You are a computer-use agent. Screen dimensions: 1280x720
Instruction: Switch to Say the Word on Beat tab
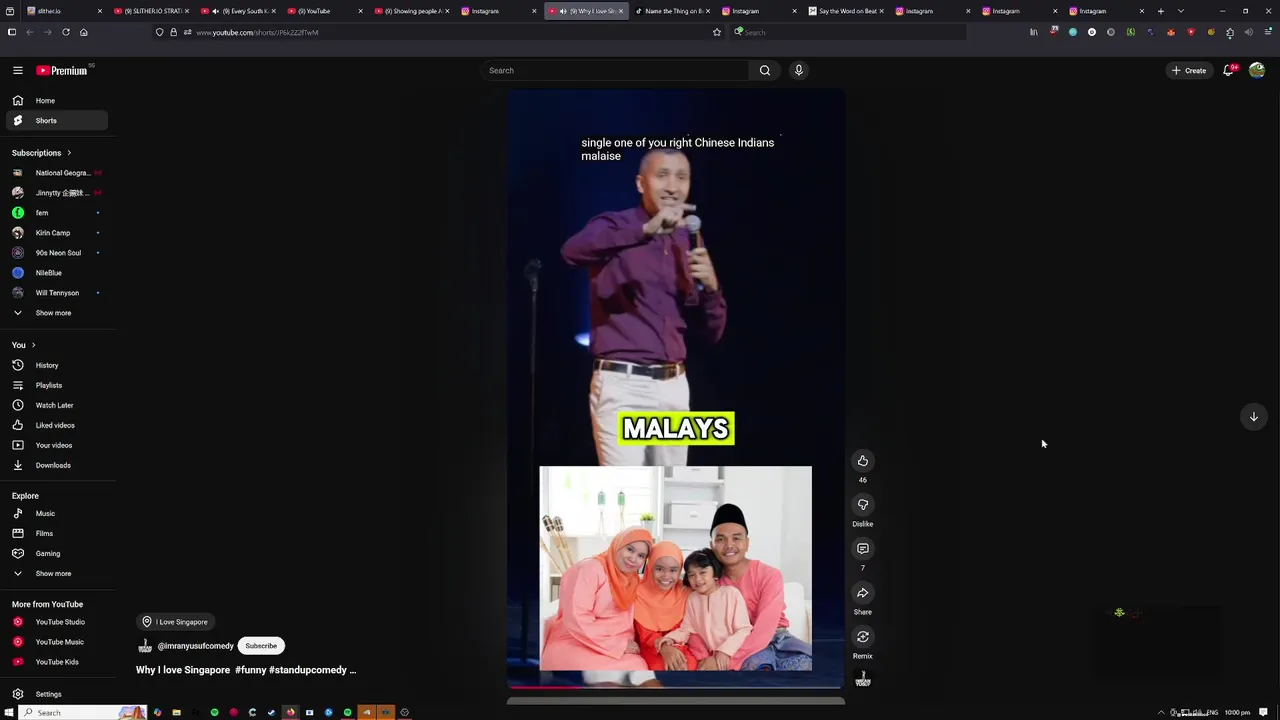tap(846, 11)
